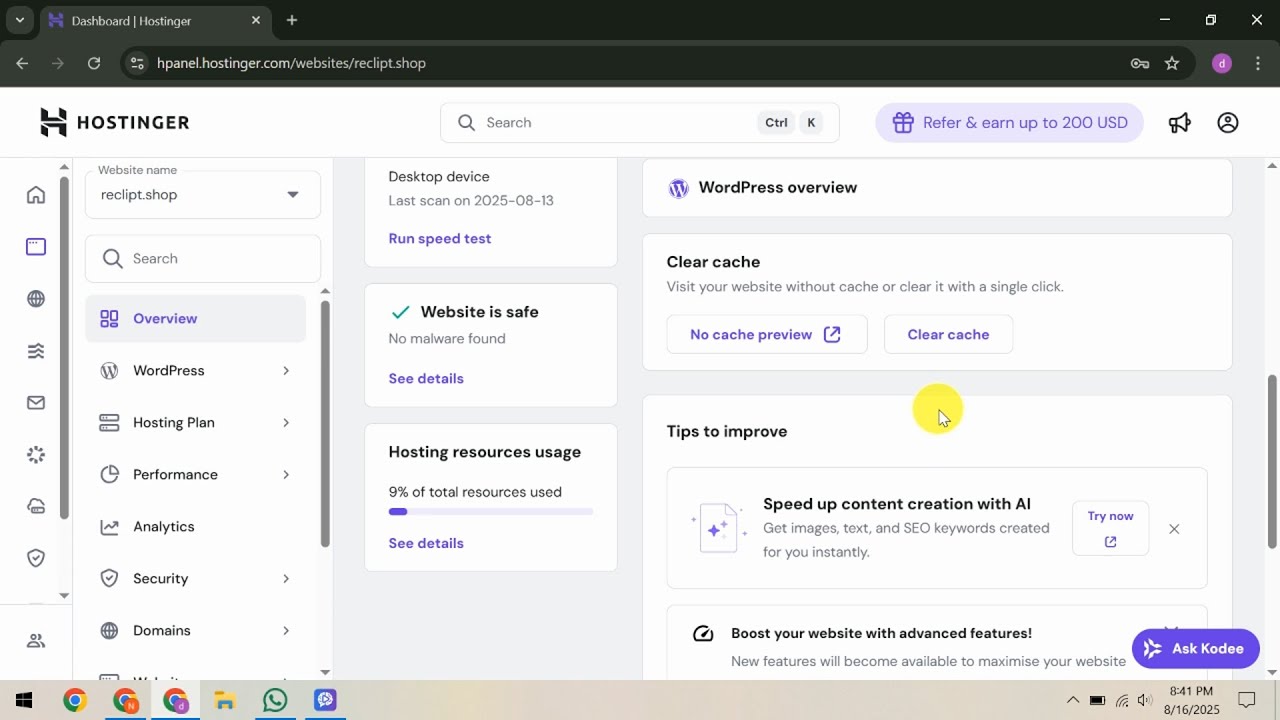
Task: See details for the Website is safe card
Action: coord(426,379)
